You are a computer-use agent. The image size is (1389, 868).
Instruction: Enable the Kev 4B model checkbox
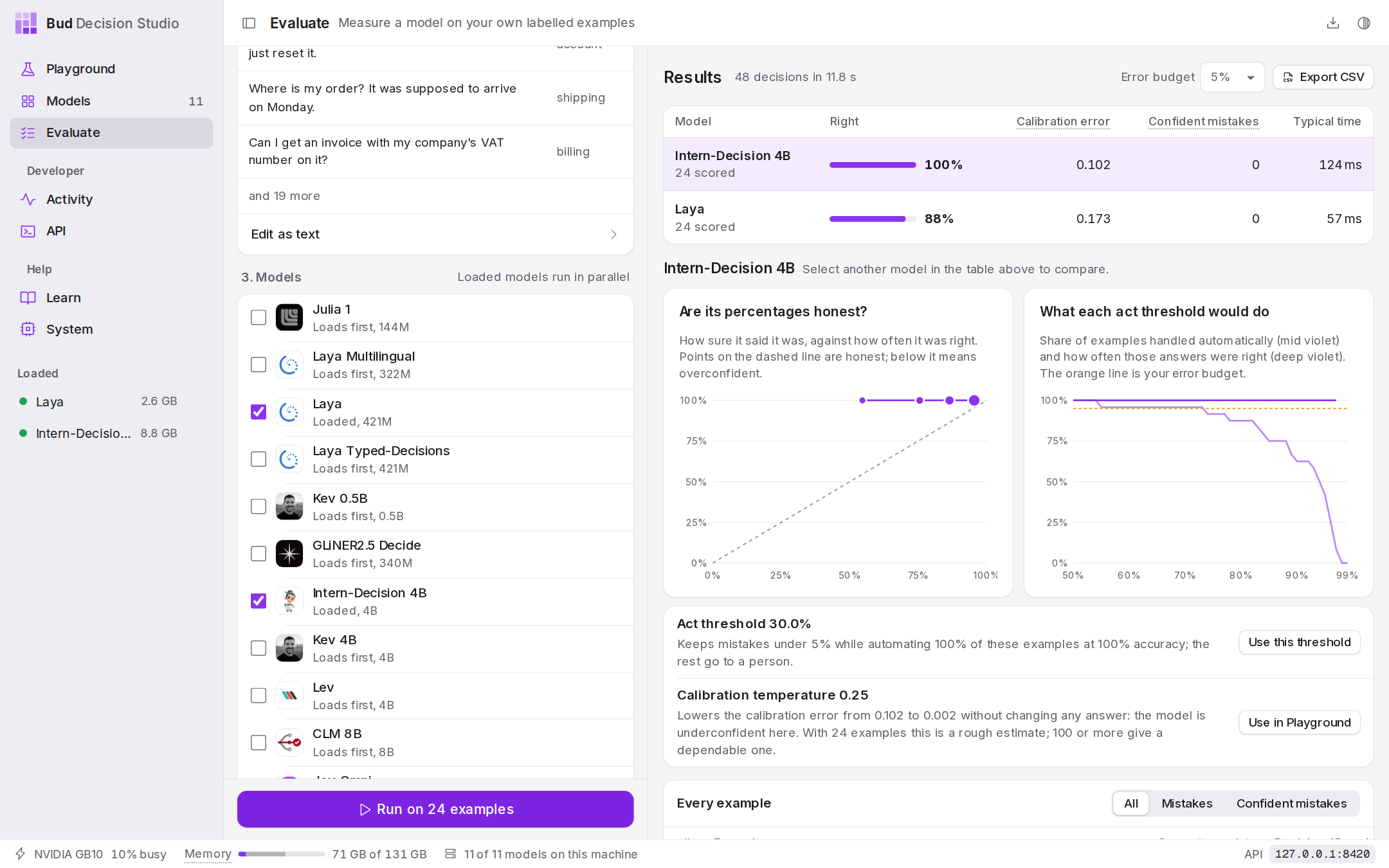[259, 648]
